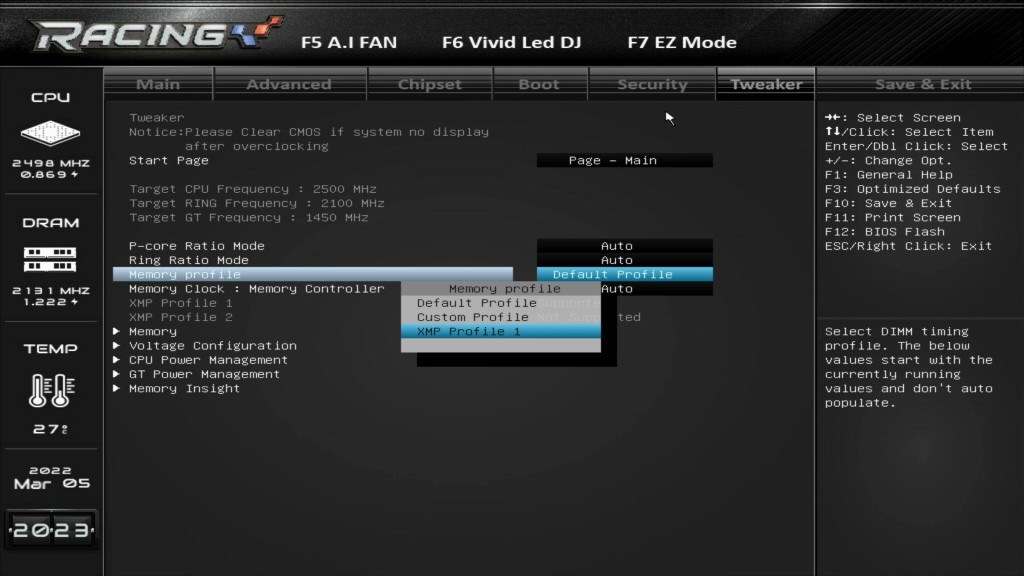Click the DRAM 2131 MHZ reading
Image resolution: width=1024 pixels, height=576 pixels.
[50, 291]
